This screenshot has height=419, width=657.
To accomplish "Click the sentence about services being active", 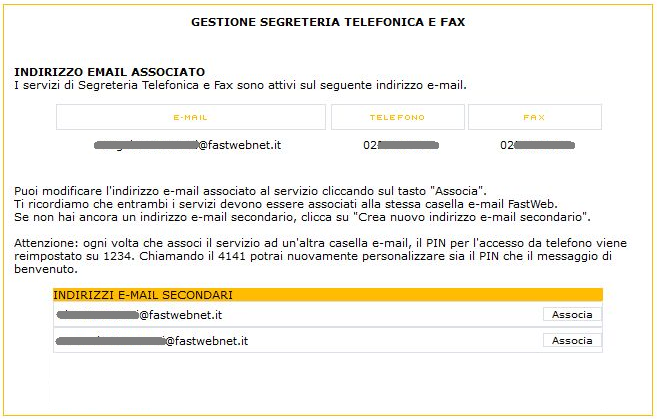I will [x=240, y=85].
